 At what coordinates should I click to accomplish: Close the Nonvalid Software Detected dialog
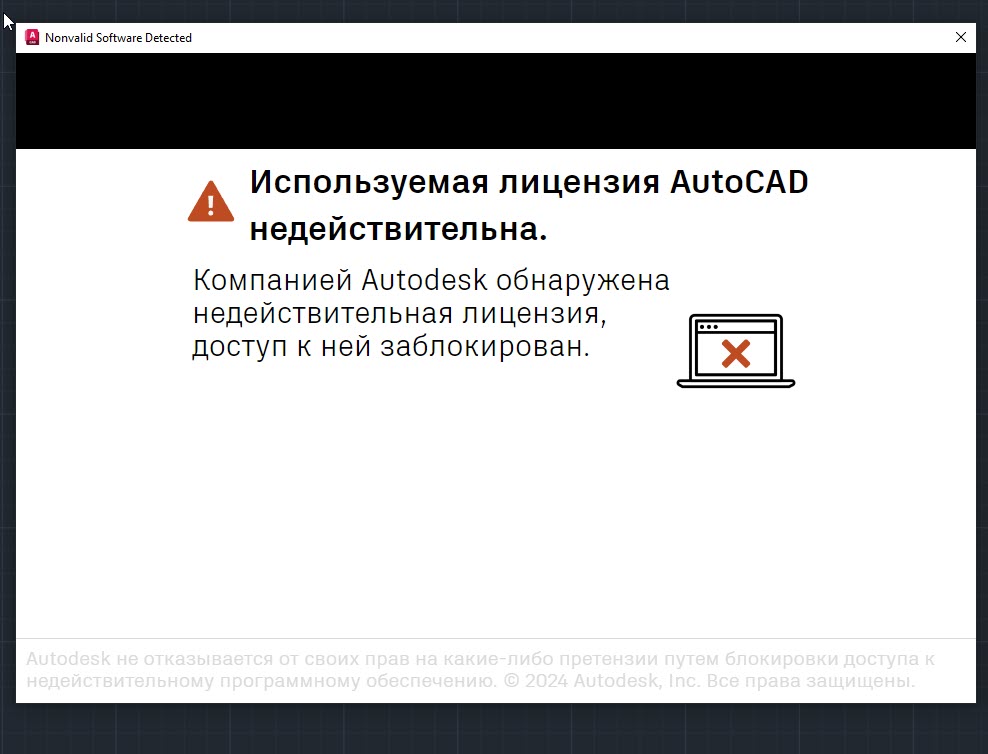960,37
